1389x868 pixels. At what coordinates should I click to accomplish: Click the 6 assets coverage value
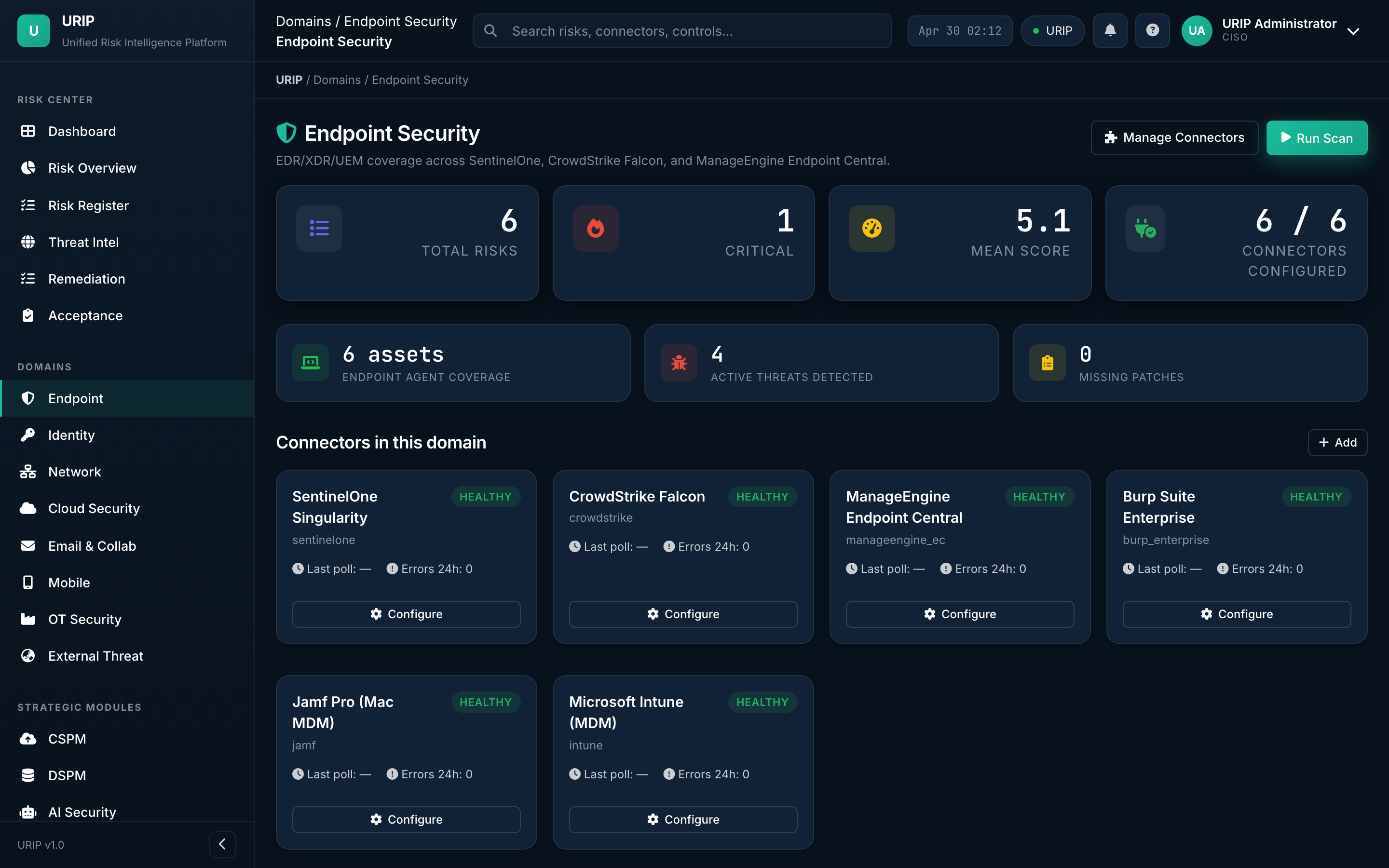coord(393,354)
